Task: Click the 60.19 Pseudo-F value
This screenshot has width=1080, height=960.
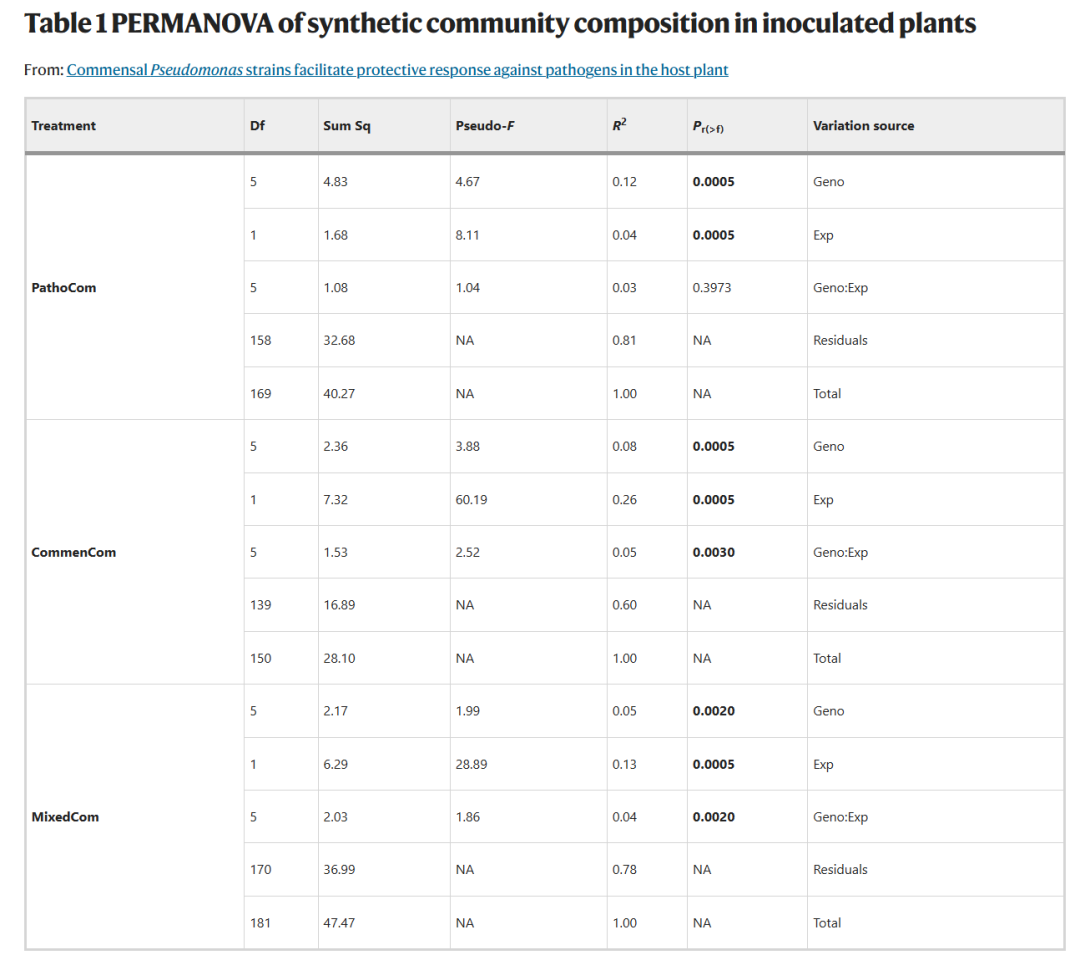Action: coord(471,499)
